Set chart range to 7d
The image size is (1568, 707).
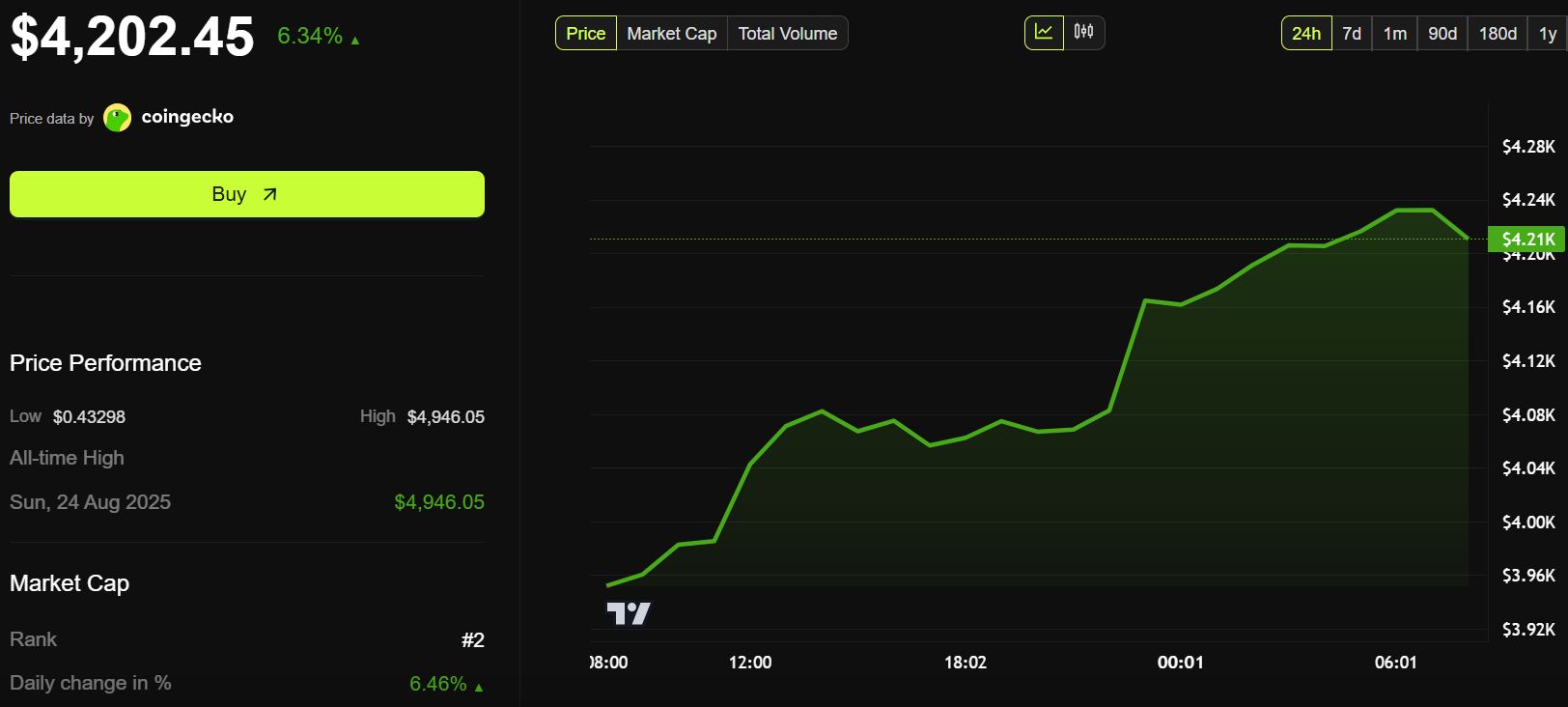(x=1352, y=33)
